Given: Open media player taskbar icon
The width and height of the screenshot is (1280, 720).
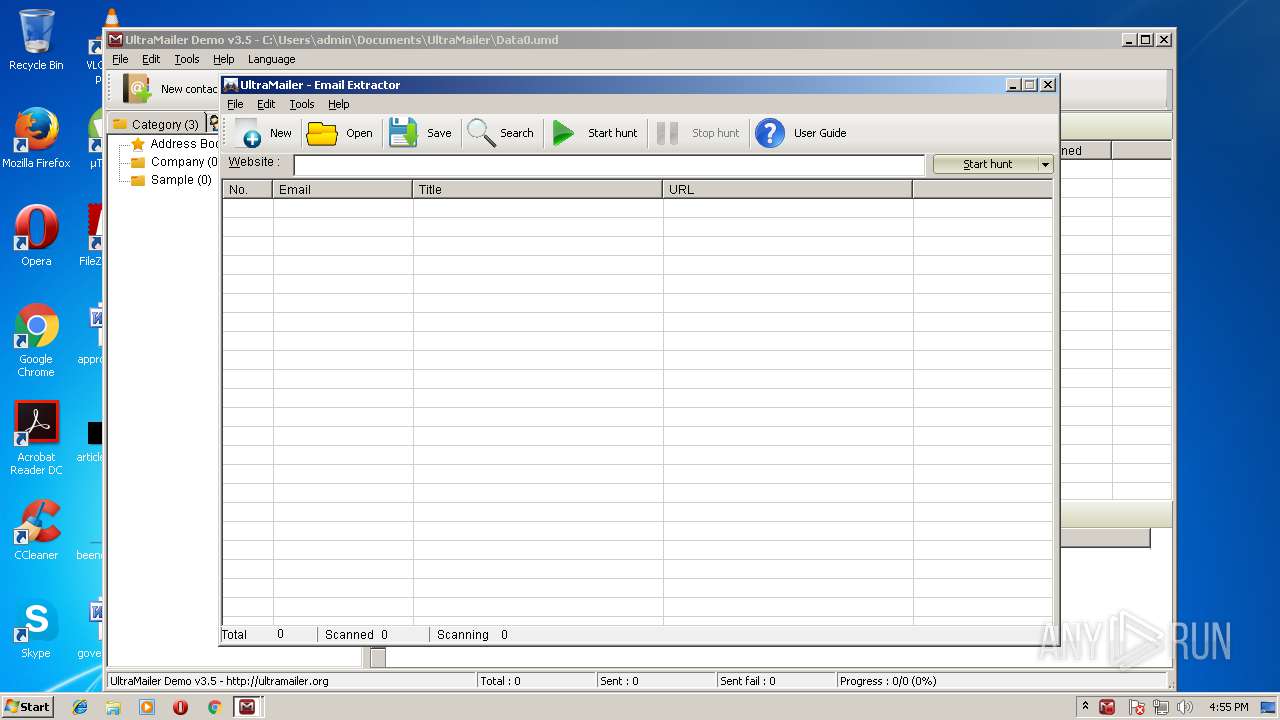Looking at the screenshot, I should [x=147, y=707].
